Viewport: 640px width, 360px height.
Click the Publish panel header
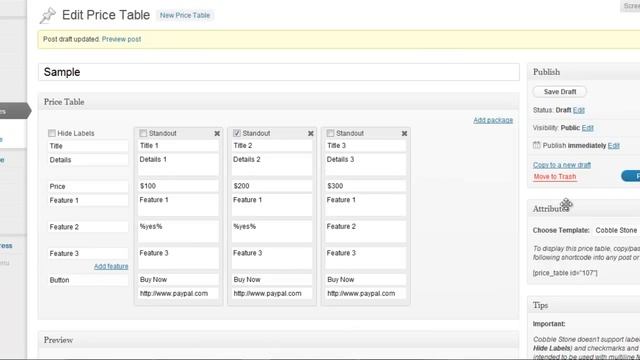tap(584, 72)
